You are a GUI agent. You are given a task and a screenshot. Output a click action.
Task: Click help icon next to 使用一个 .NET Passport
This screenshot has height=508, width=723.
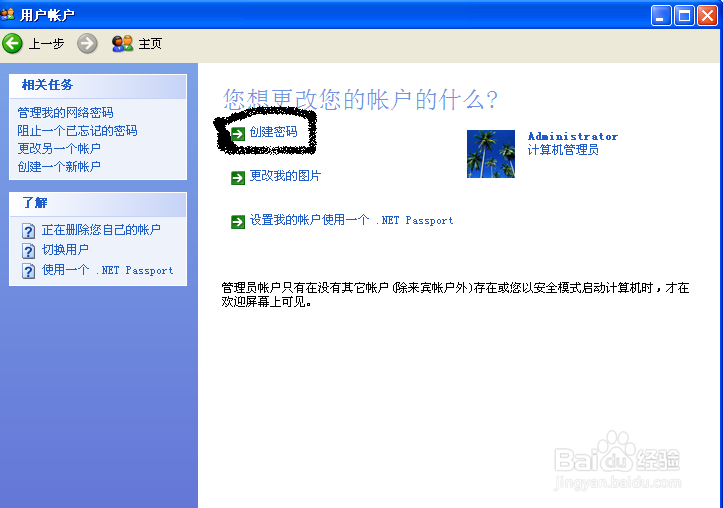29,271
